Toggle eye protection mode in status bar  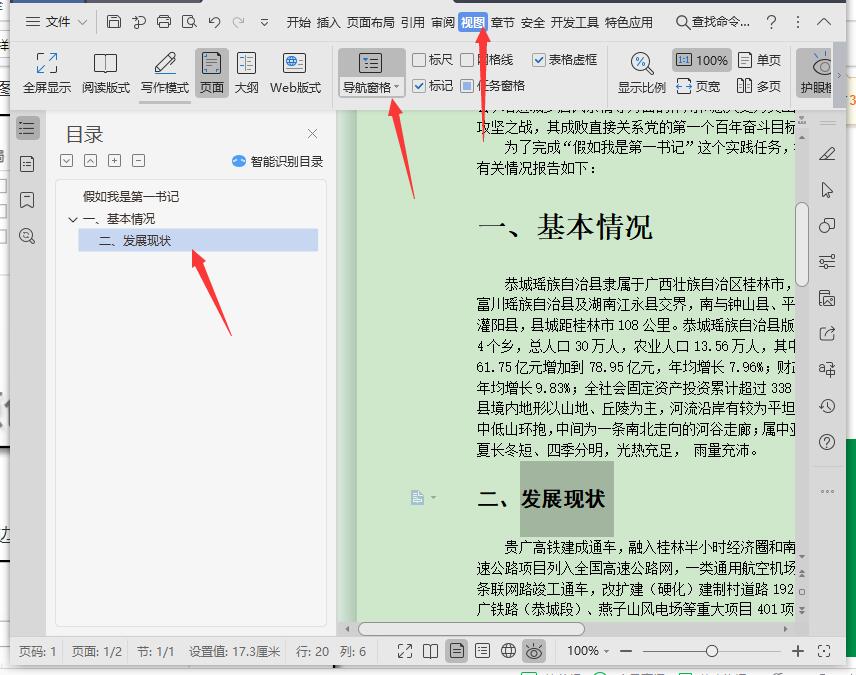pyautogui.click(x=533, y=651)
